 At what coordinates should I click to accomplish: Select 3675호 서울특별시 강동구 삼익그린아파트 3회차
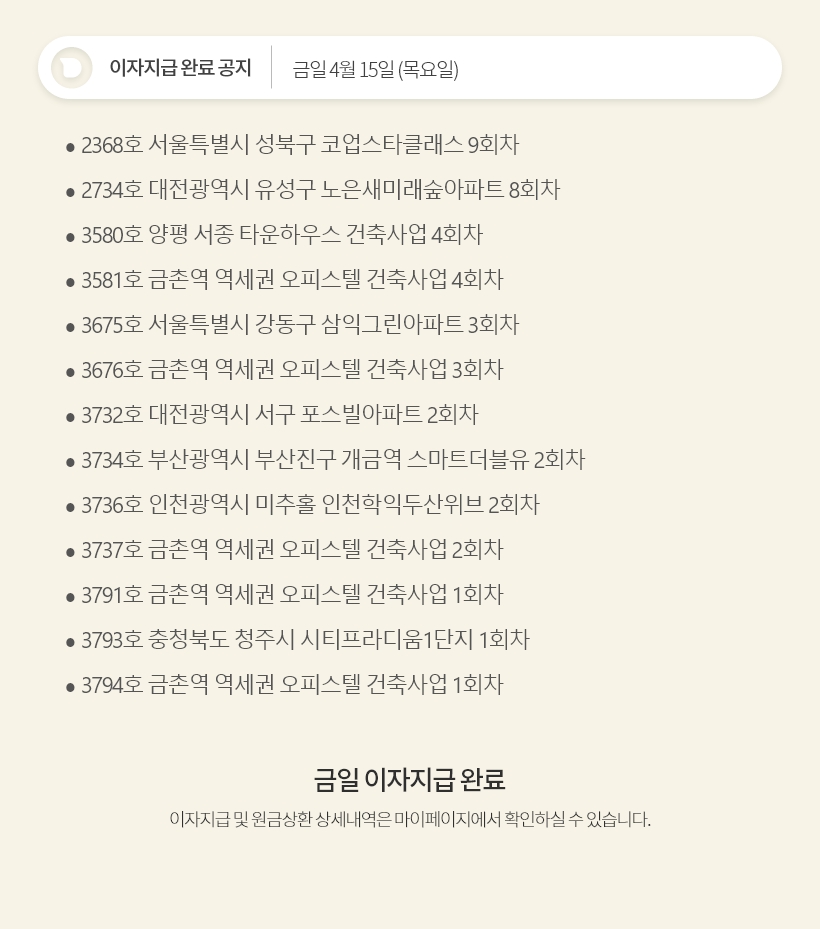(x=300, y=325)
